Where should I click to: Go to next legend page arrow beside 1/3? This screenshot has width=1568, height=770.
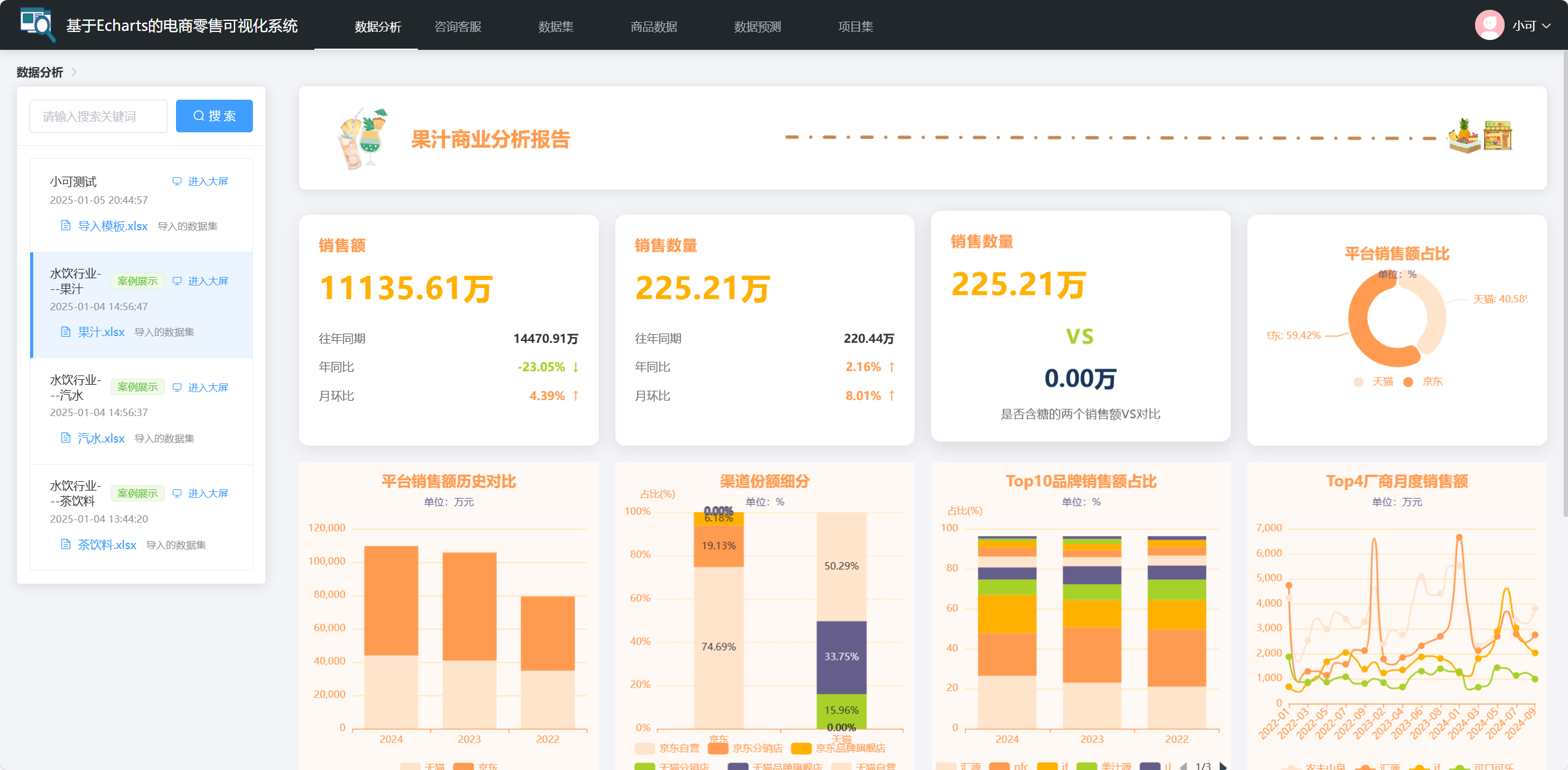pyautogui.click(x=1223, y=766)
